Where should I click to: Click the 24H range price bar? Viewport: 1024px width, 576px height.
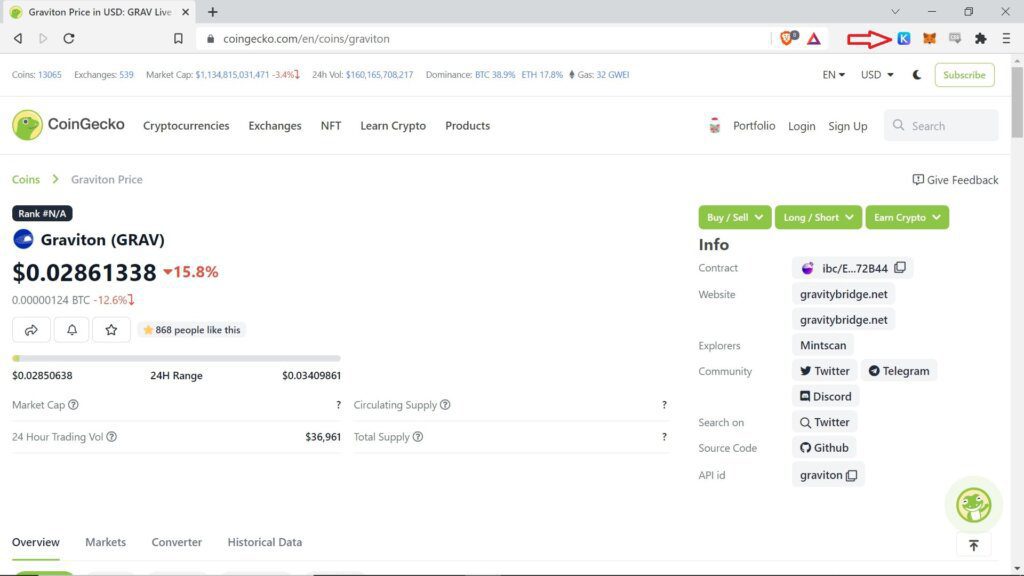(x=176, y=359)
